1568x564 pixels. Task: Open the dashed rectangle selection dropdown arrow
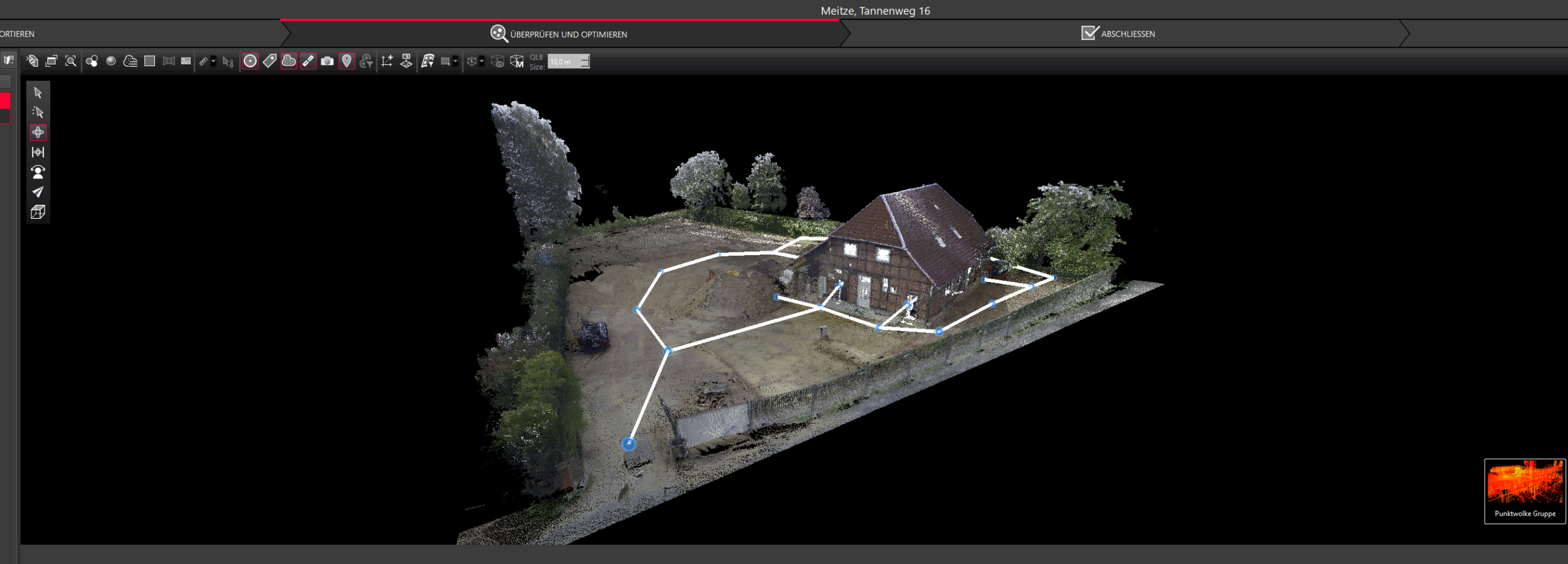[455, 61]
